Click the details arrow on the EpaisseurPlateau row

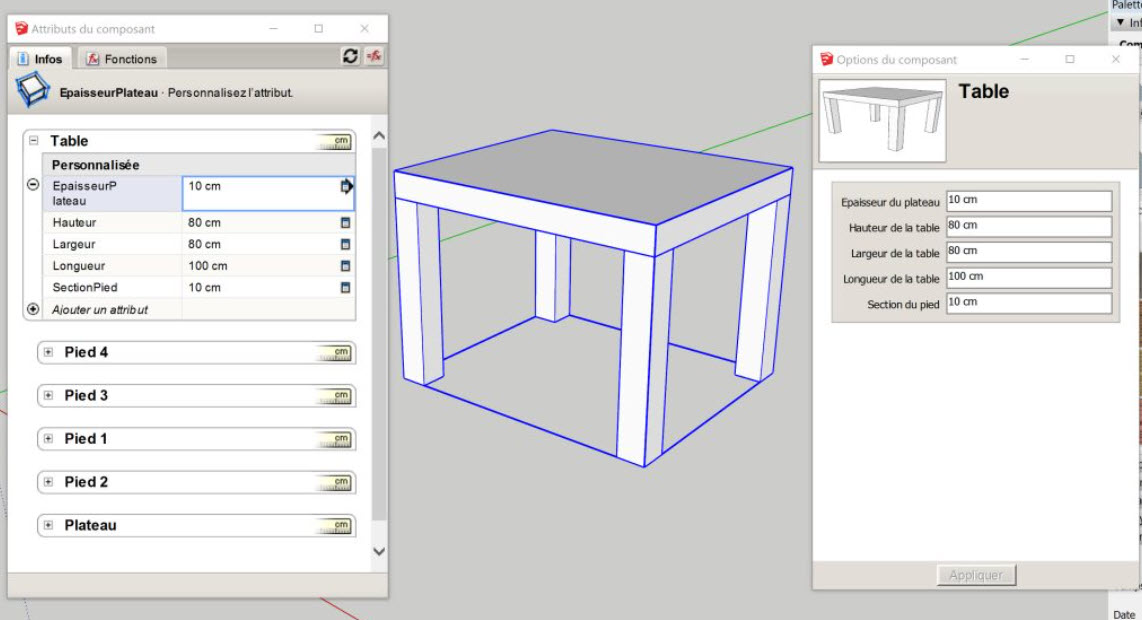click(x=347, y=186)
